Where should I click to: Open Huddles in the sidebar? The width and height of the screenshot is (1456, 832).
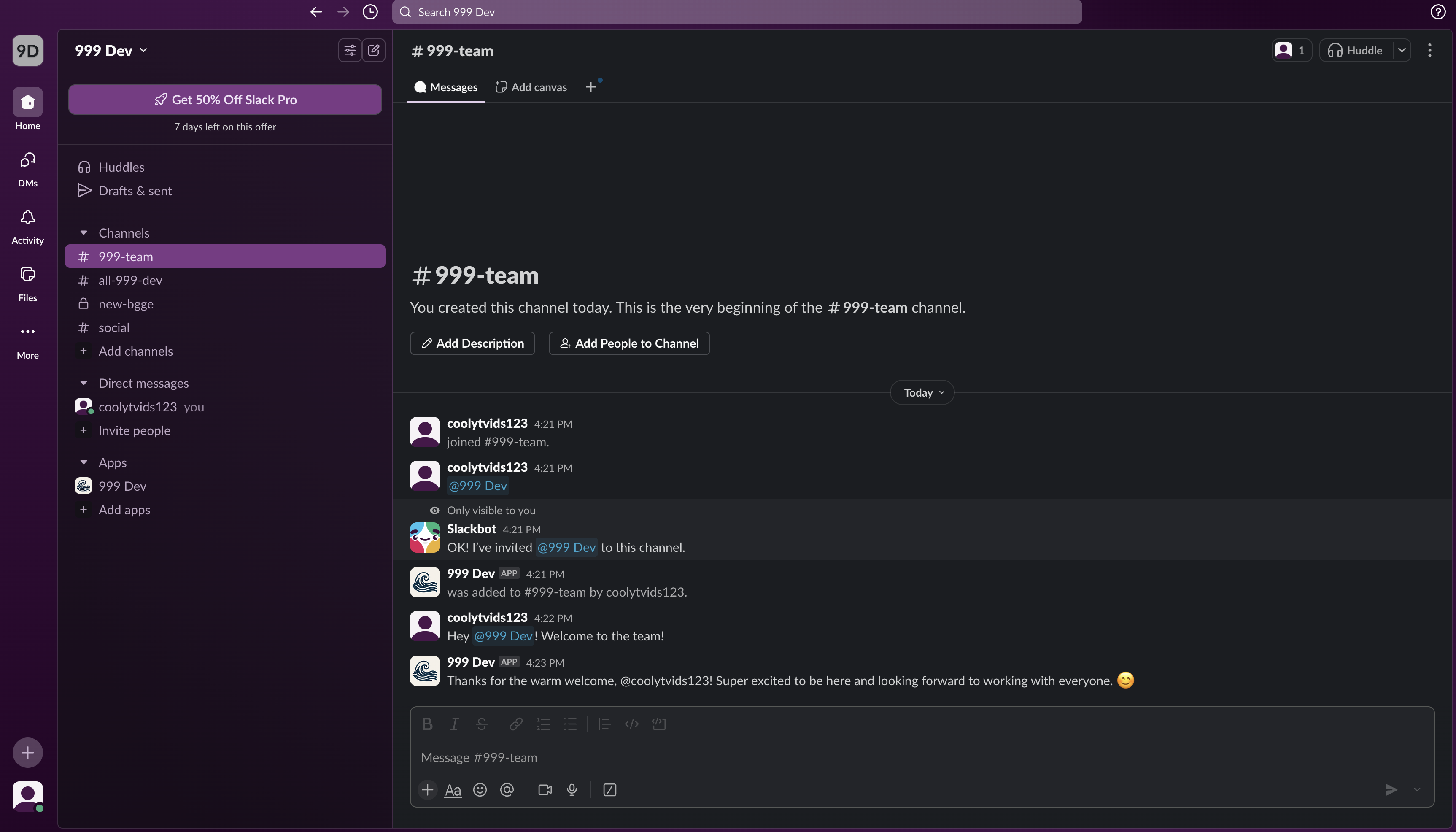(225, 167)
